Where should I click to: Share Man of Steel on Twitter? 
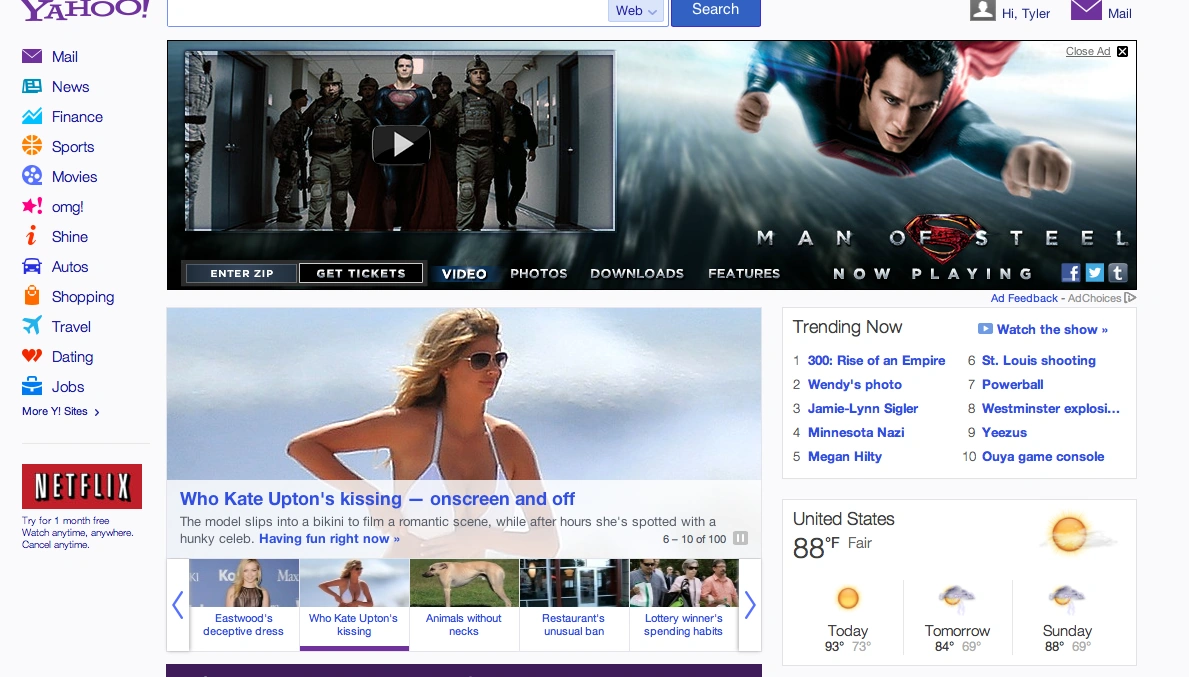[1094, 273]
